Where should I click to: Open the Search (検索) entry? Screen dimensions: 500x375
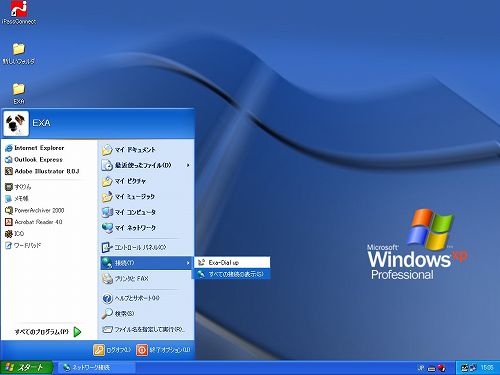pos(118,314)
